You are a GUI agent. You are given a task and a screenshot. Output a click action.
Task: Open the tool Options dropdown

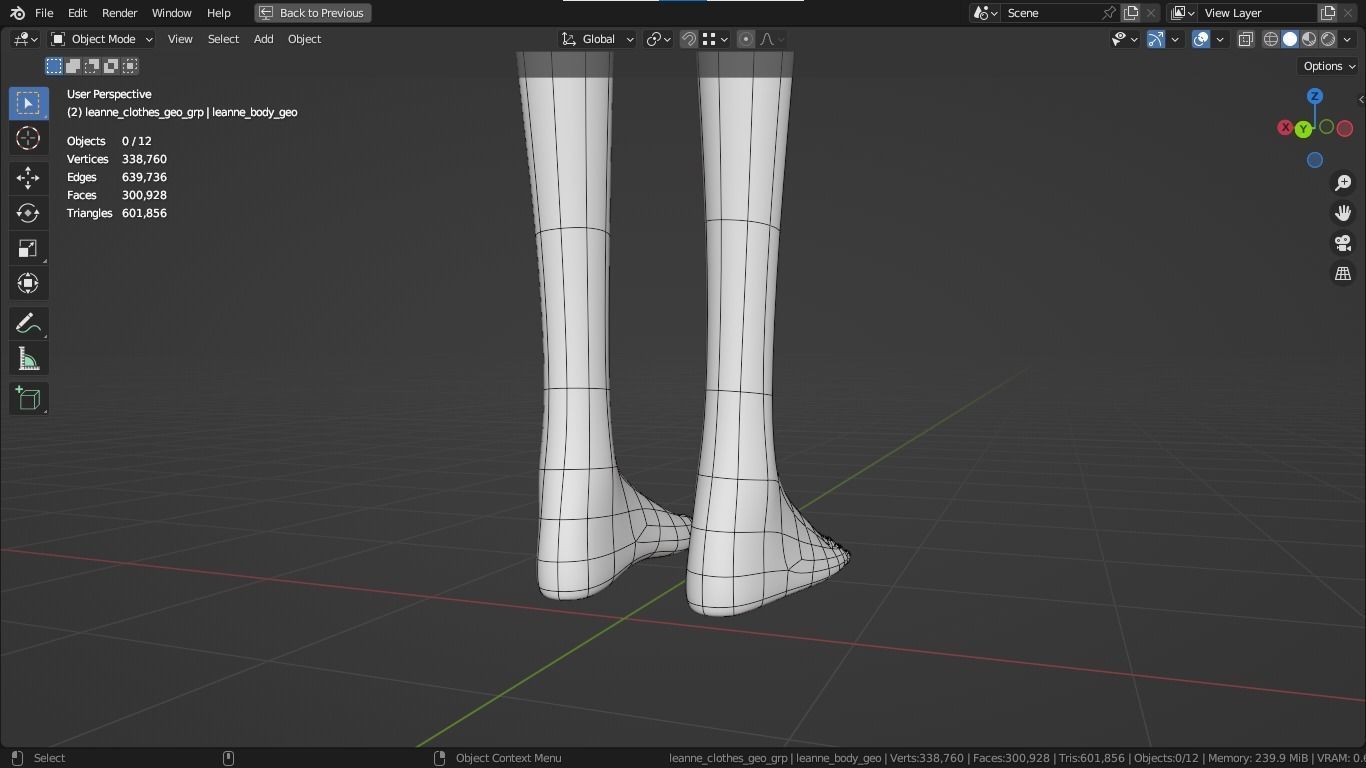point(1328,66)
